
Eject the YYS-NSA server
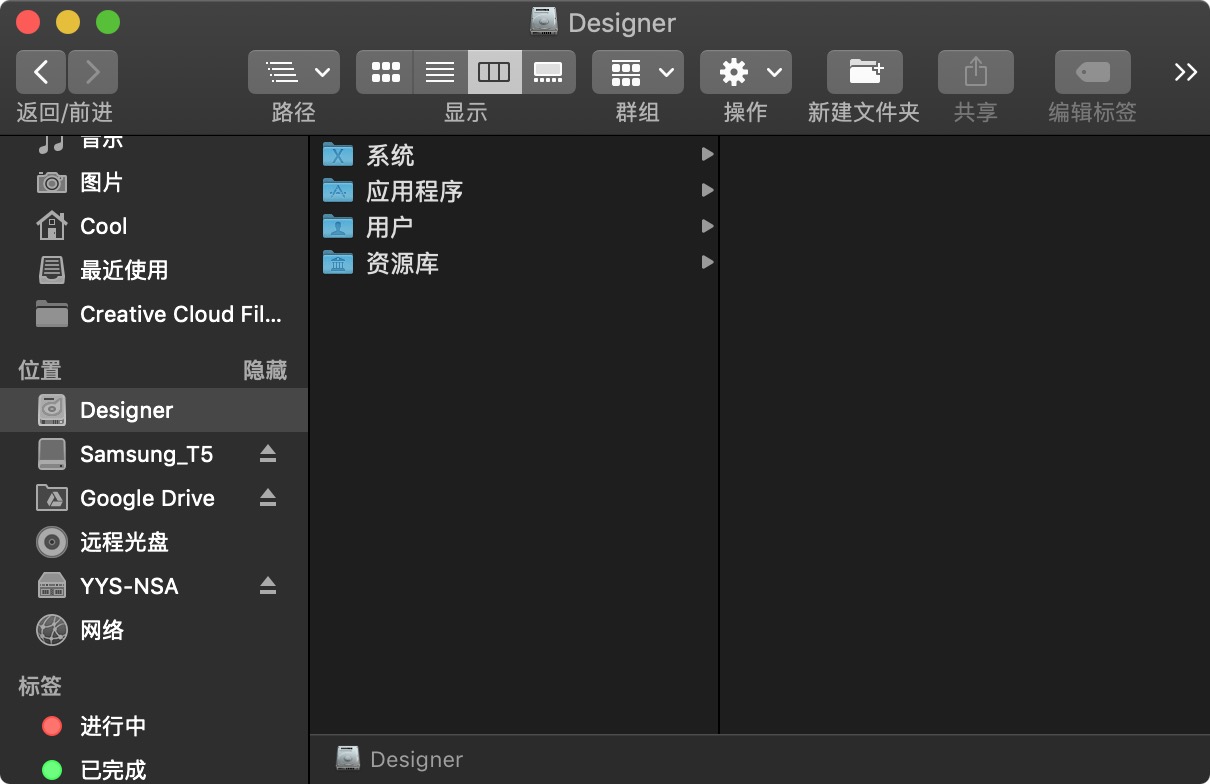(267, 586)
